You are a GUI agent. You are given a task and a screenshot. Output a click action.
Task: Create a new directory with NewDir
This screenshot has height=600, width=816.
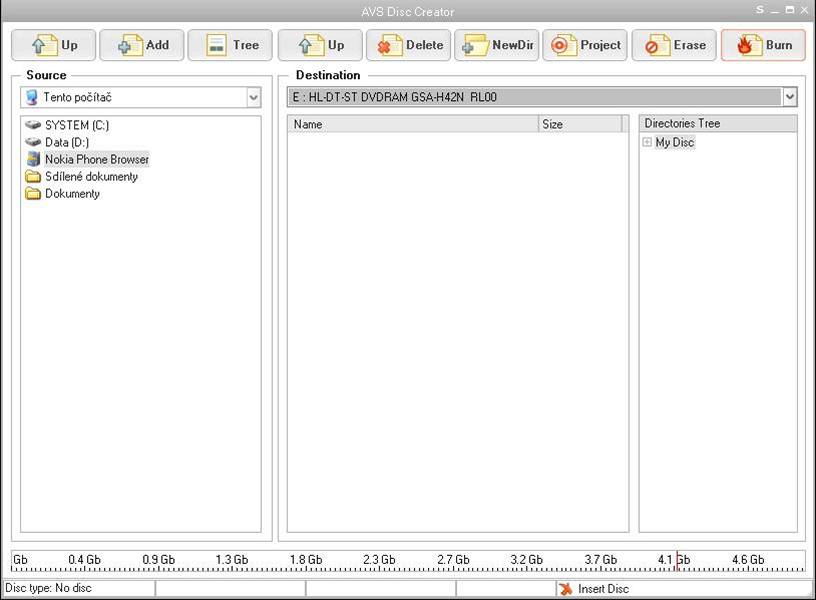pos(496,45)
